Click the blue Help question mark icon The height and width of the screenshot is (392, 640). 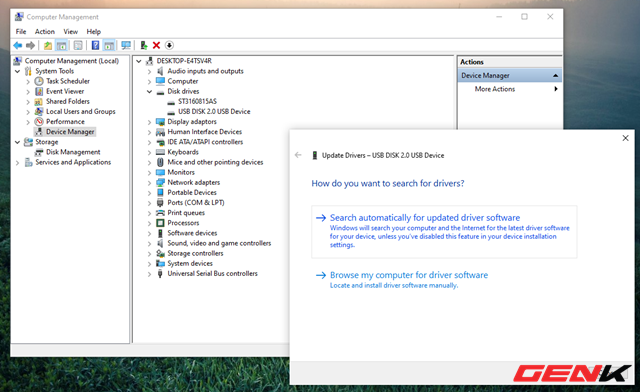95,45
